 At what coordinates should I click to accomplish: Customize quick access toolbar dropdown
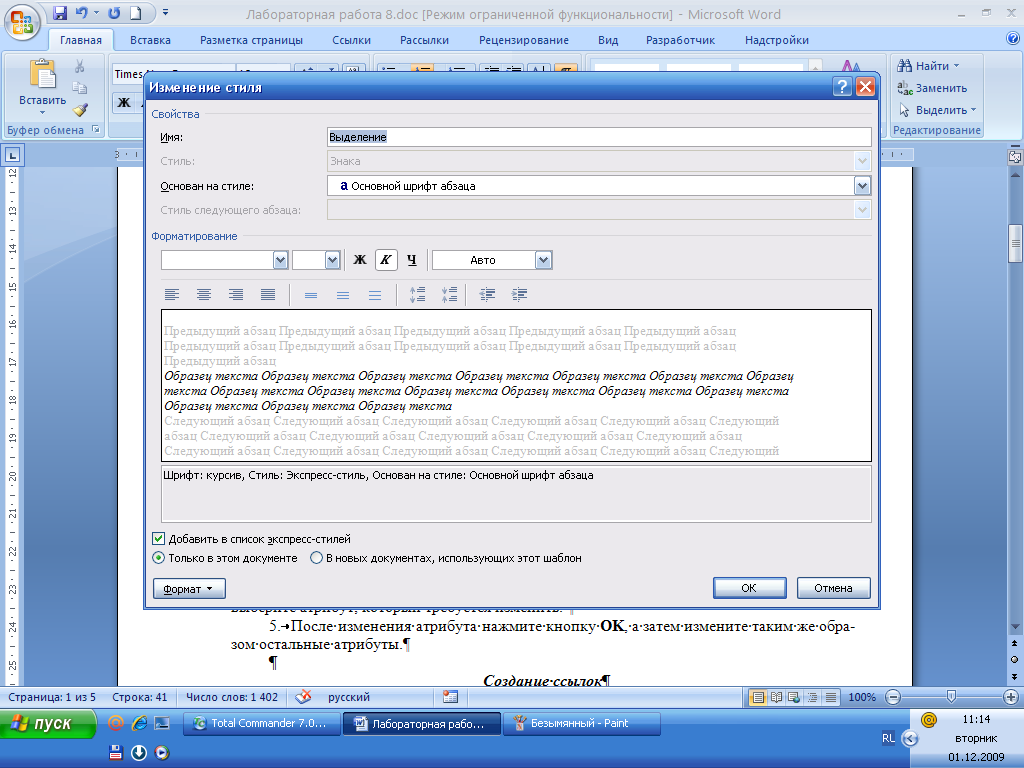[x=165, y=12]
